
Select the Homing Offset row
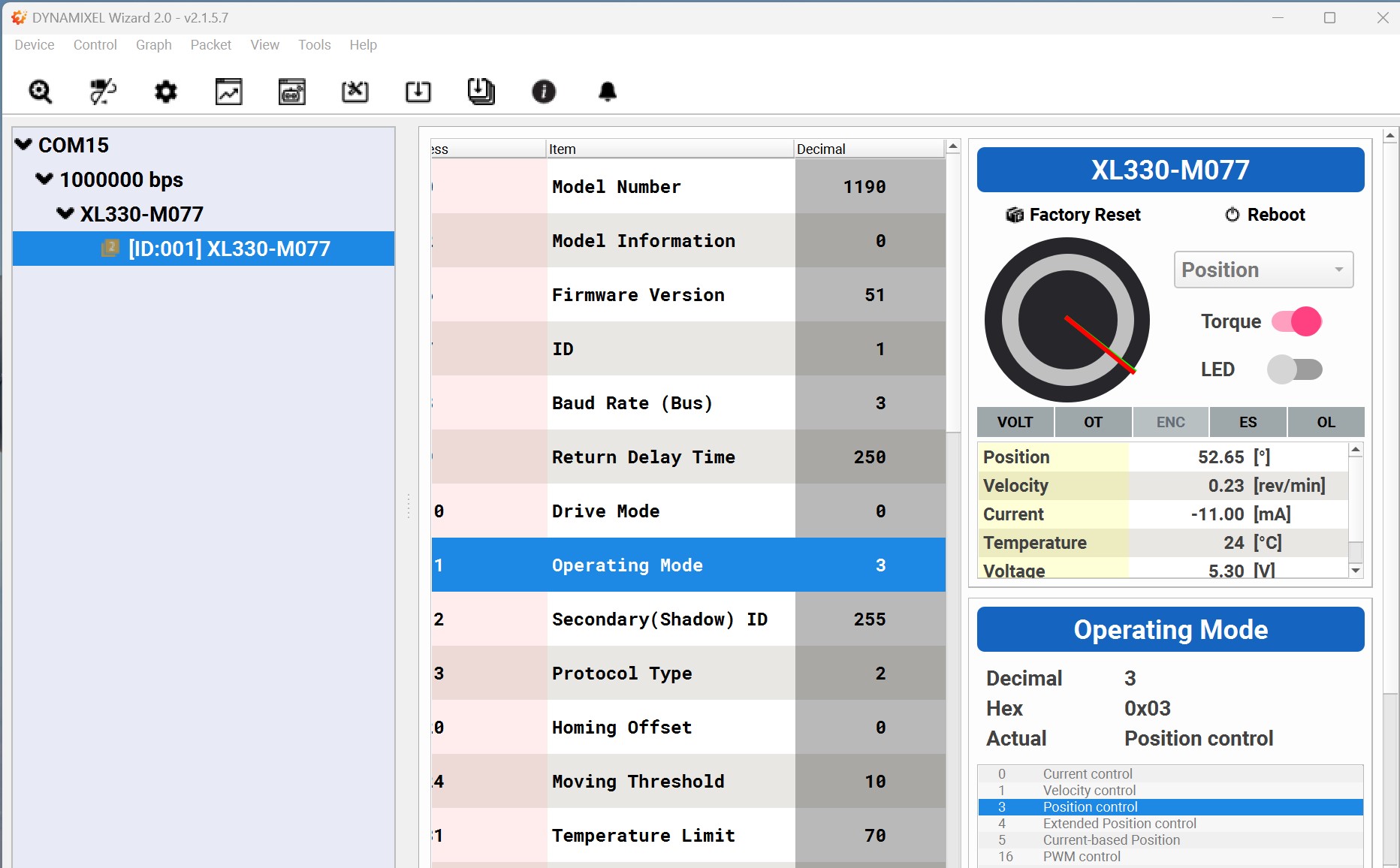click(x=689, y=727)
